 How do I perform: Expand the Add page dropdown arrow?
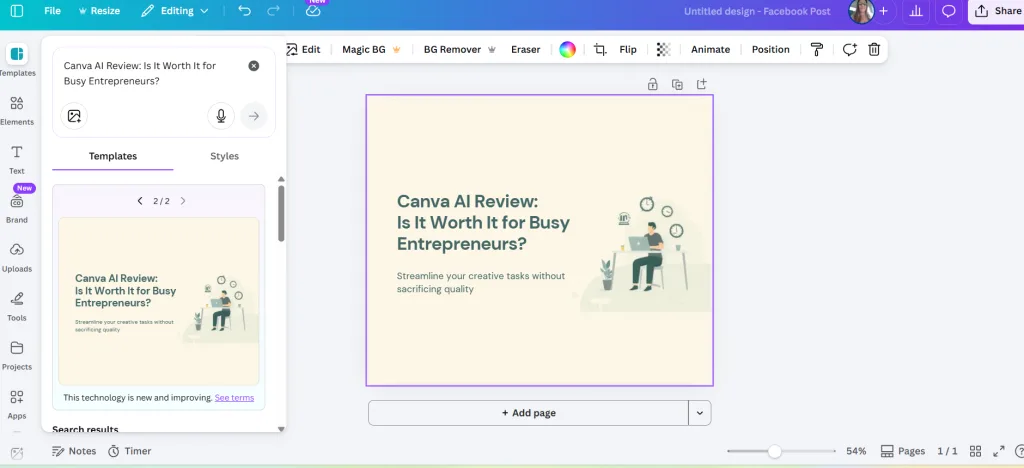click(699, 413)
